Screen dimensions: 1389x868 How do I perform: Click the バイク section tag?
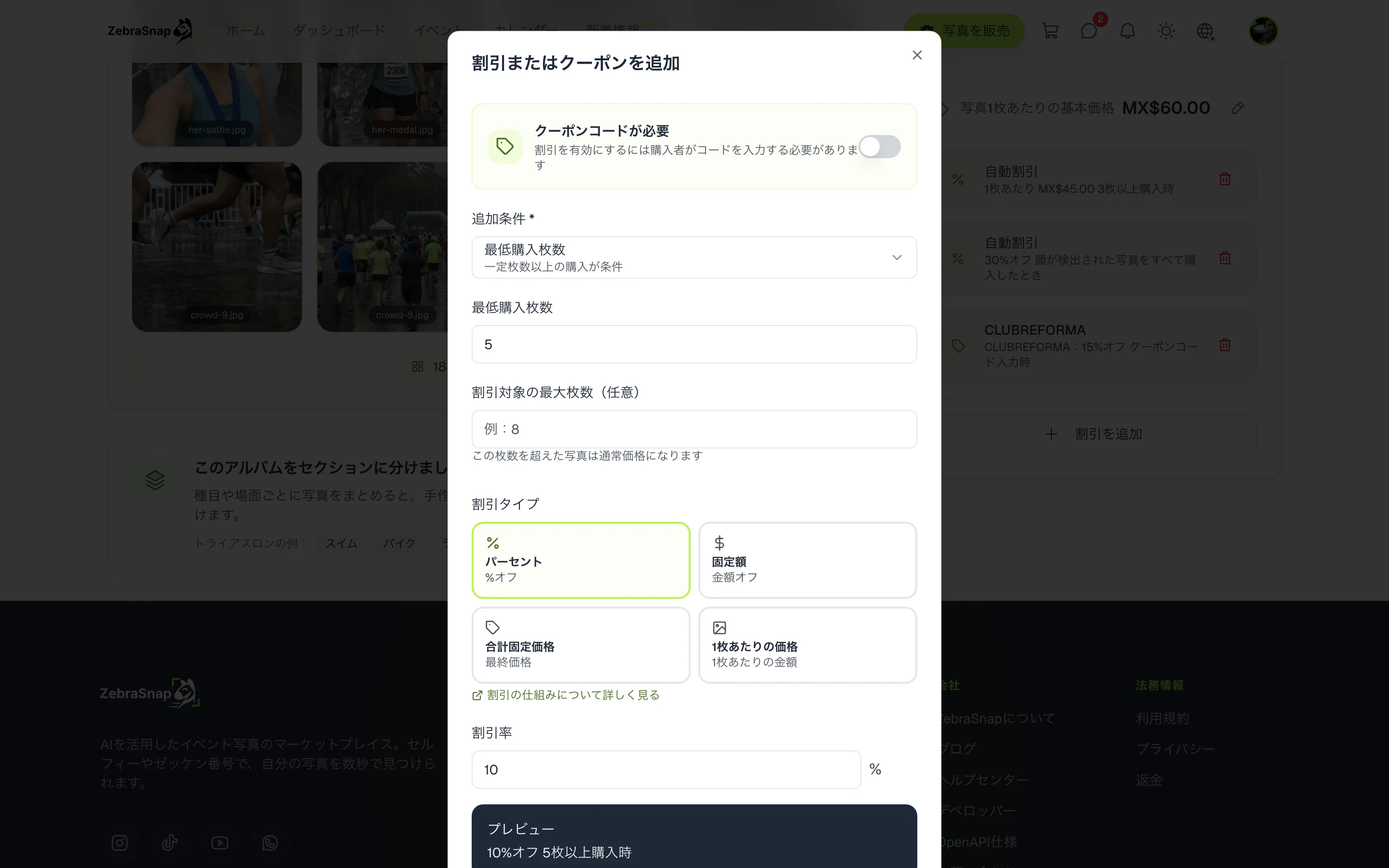tap(399, 543)
